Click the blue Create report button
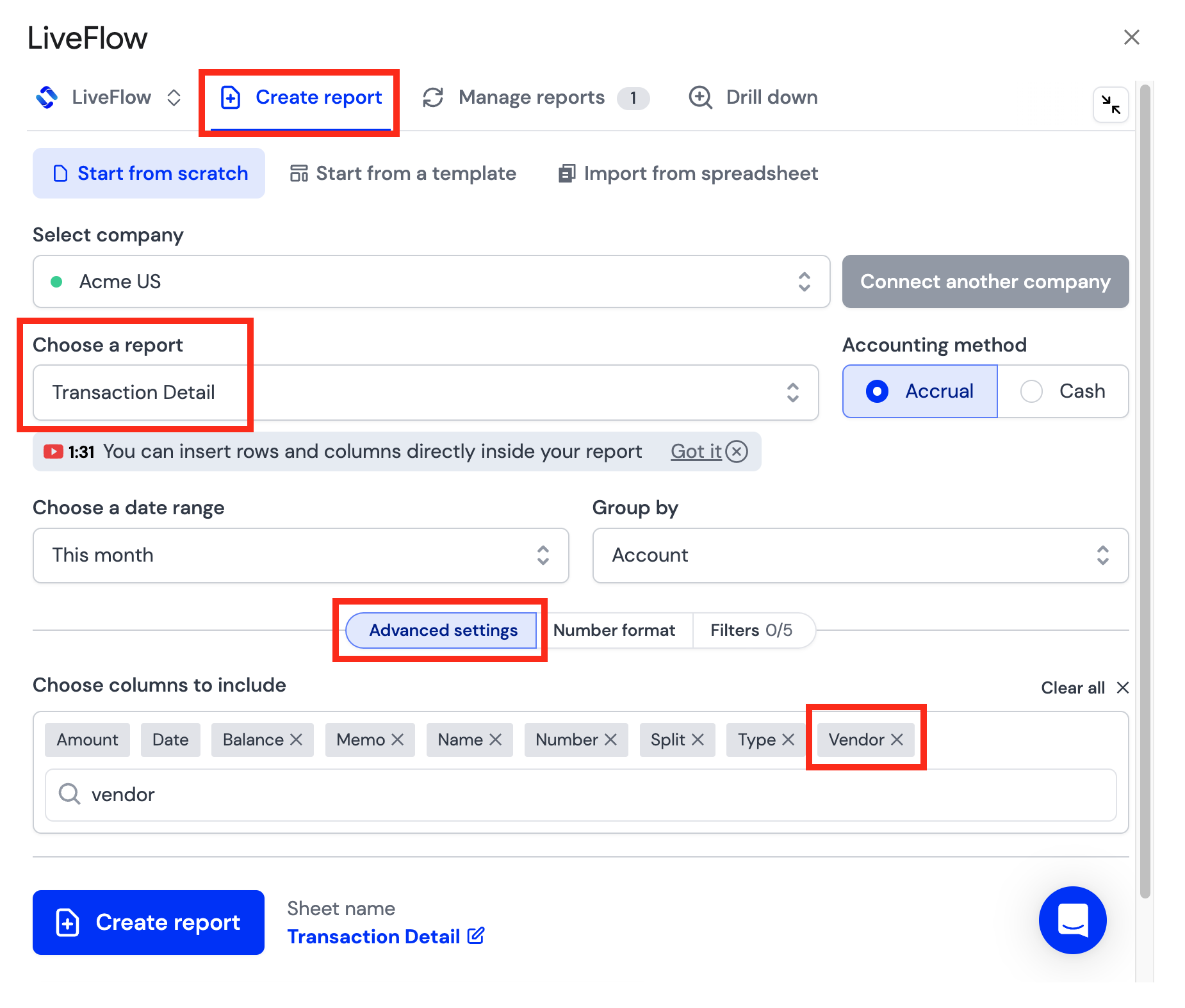This screenshot has height=1008, width=1185. point(149,922)
